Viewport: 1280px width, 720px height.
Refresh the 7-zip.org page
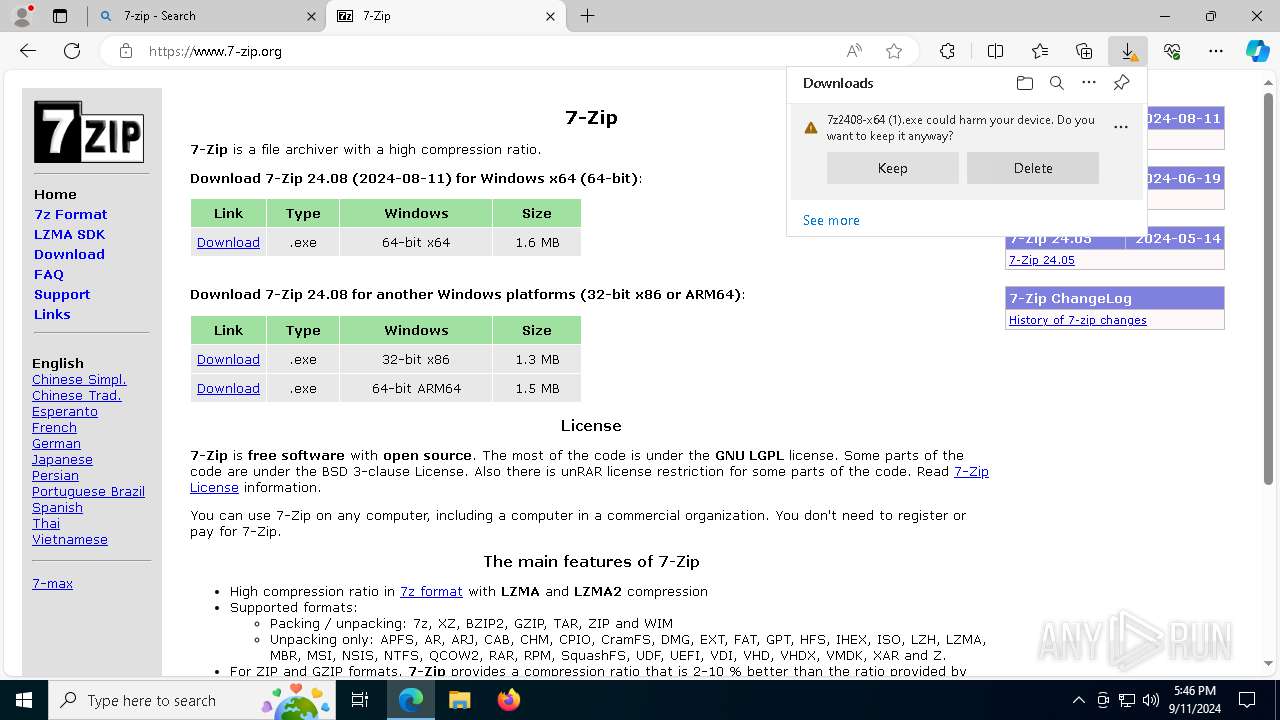tap(72, 51)
